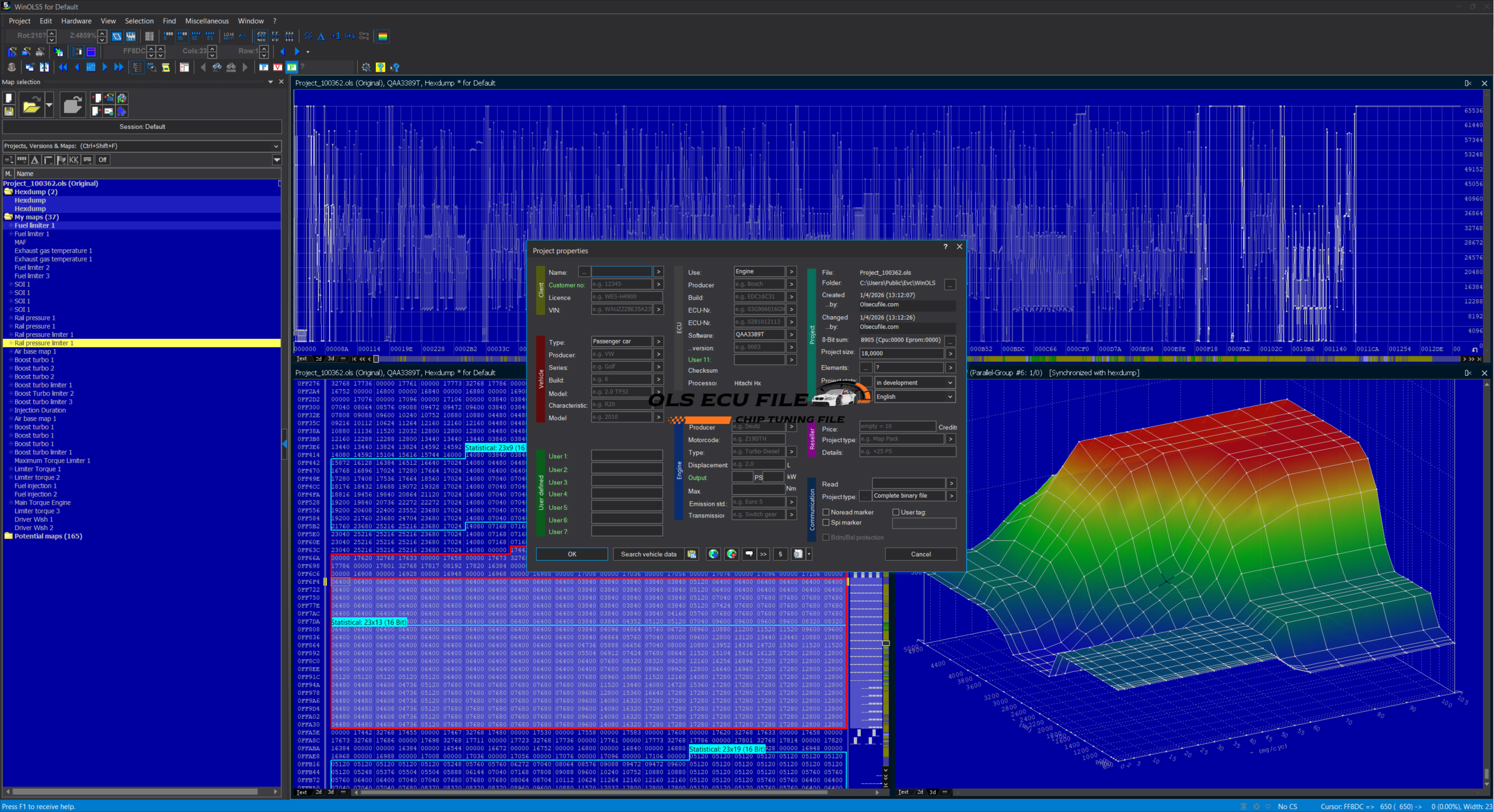Click the Search vehicle data button
1494x812 pixels.
click(x=648, y=554)
